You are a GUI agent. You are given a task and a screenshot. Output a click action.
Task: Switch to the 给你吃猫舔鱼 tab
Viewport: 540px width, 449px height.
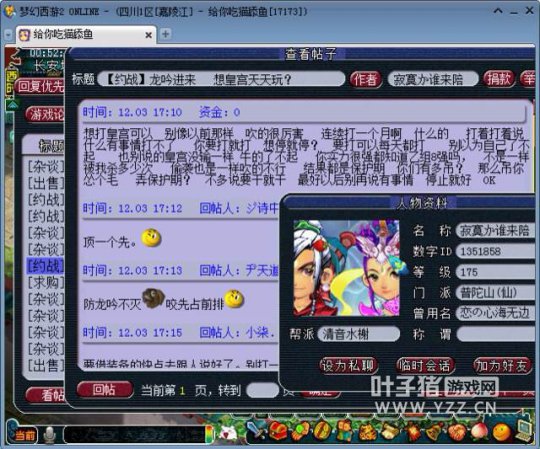point(86,35)
